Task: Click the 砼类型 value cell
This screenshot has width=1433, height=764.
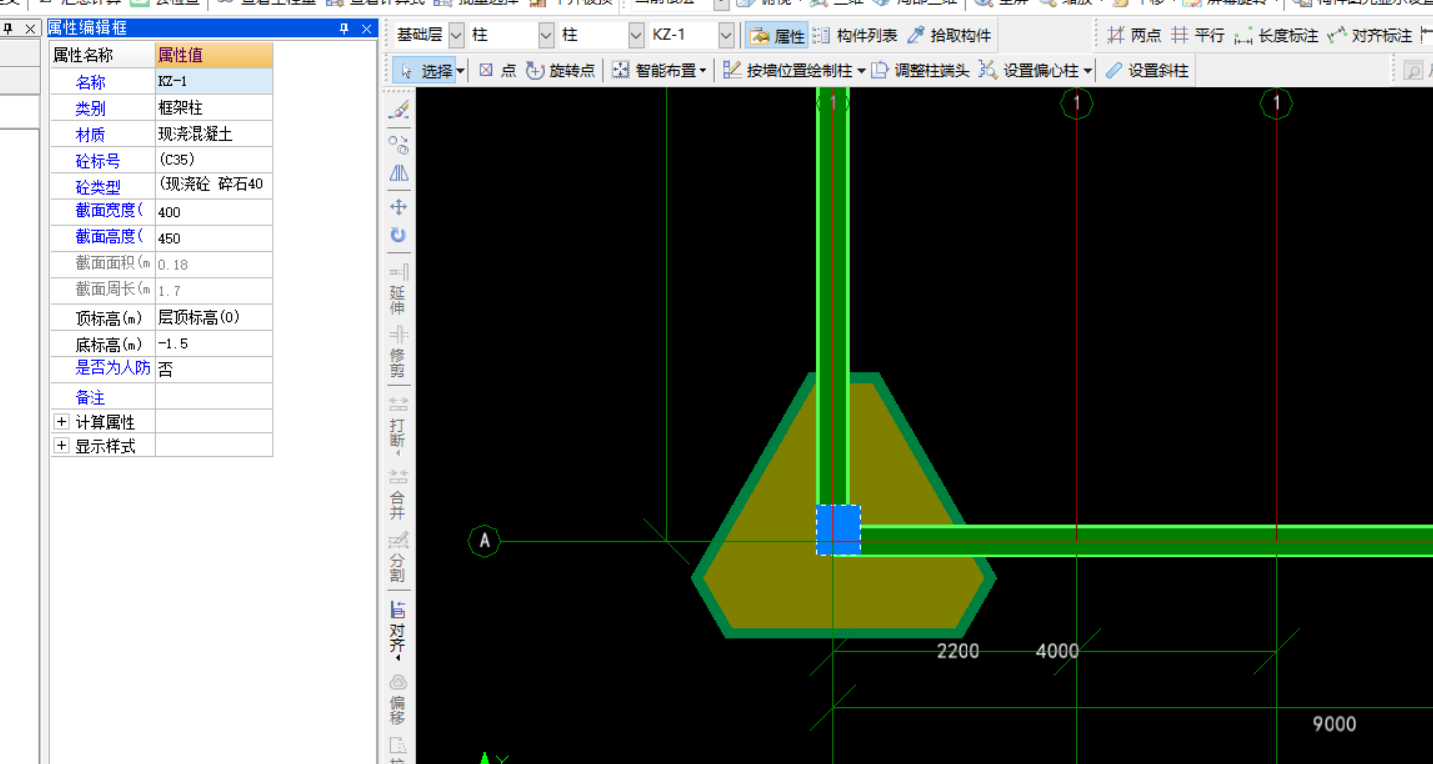Action: tap(214, 186)
